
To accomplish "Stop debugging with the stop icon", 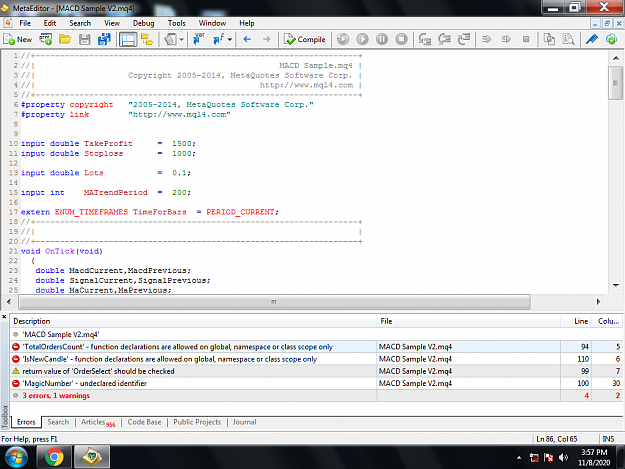I will tap(401, 39).
